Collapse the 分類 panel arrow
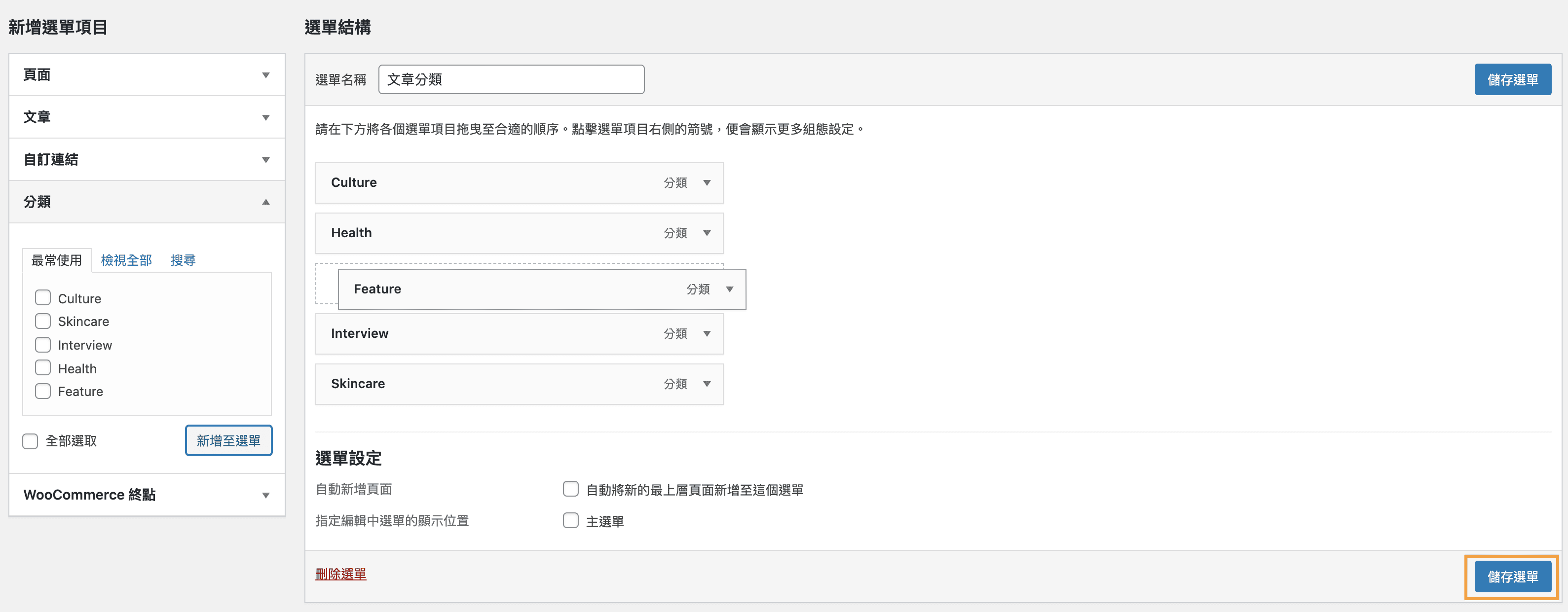Screen dimensions: 1568x612 265,202
